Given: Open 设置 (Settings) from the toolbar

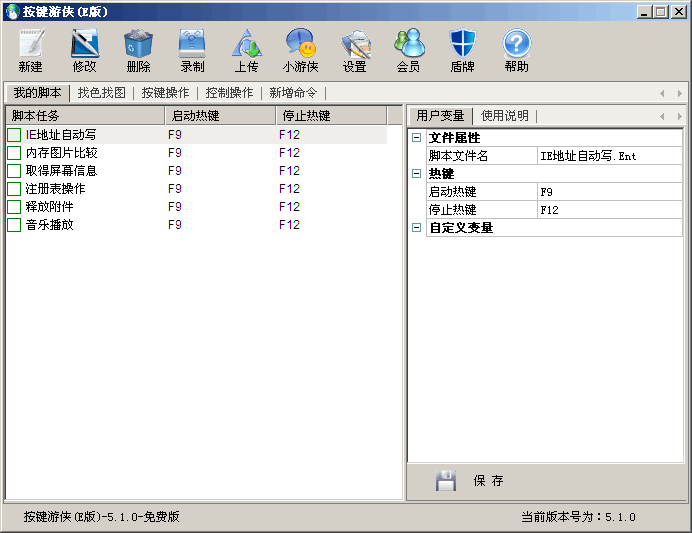Looking at the screenshot, I should click(x=355, y=44).
